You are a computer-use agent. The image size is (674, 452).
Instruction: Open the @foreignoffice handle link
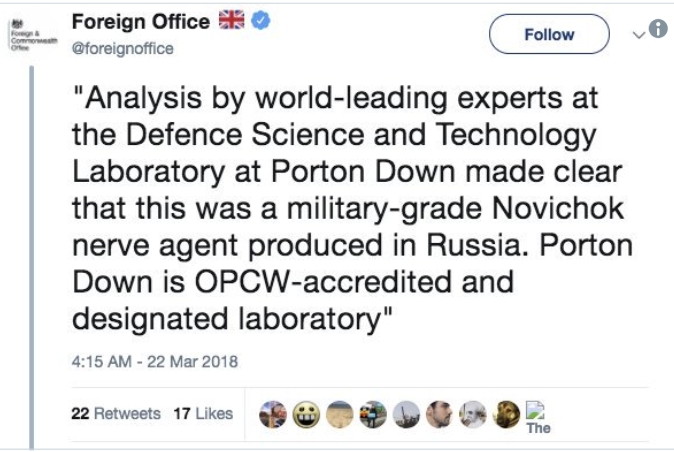123,48
